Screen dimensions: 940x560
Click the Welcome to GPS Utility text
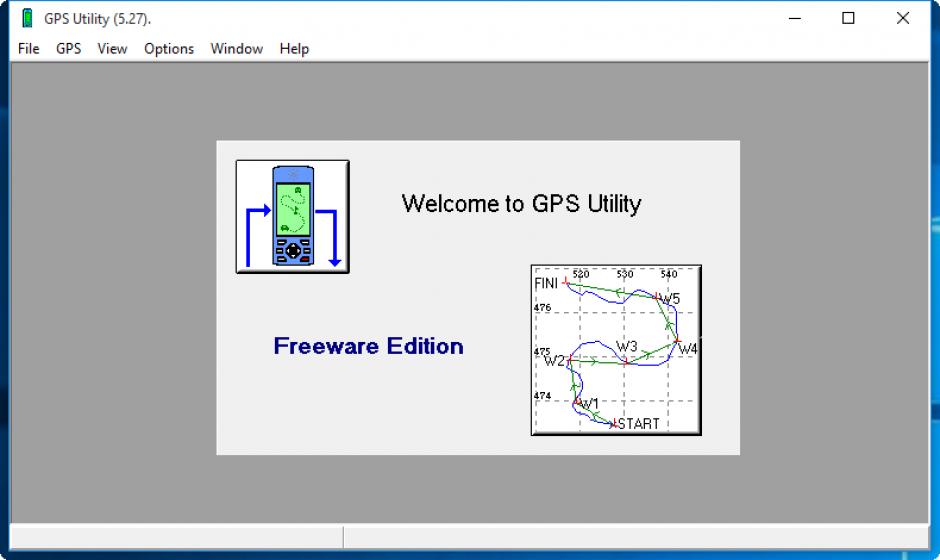(x=521, y=204)
